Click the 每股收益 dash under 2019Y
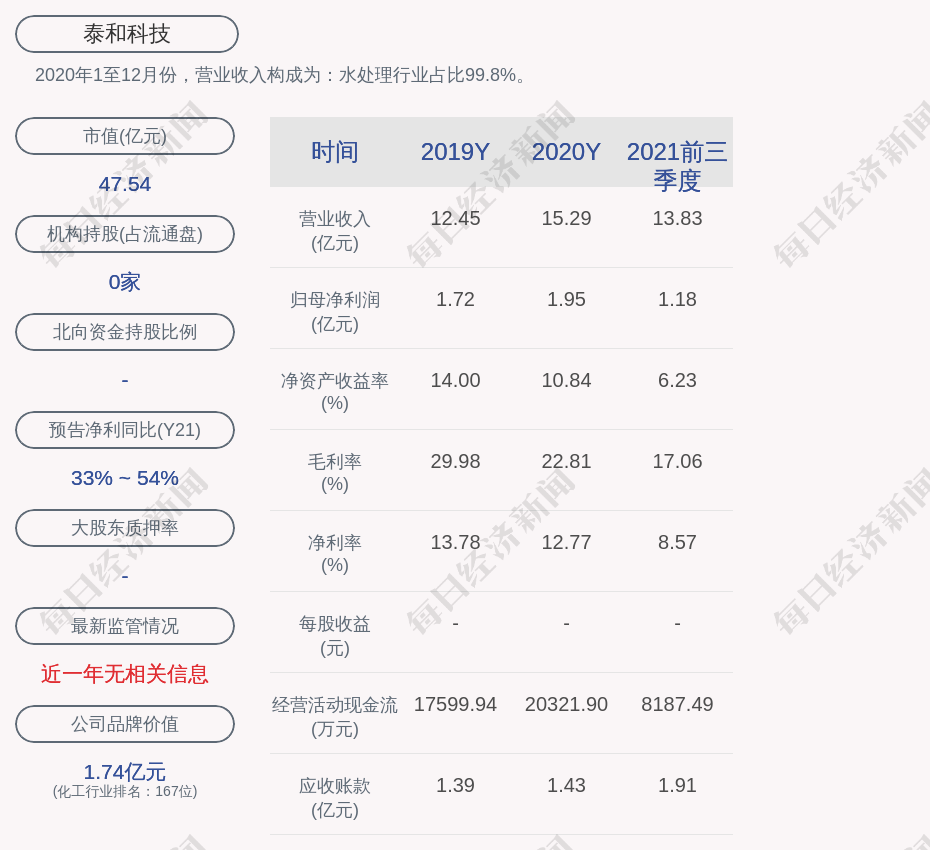This screenshot has width=930, height=850. pyautogui.click(x=456, y=623)
